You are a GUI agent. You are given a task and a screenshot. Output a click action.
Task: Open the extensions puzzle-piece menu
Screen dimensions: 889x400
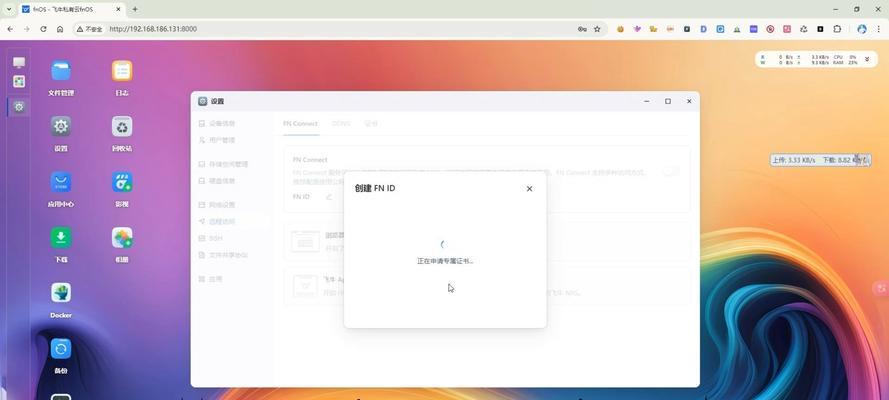(837, 29)
